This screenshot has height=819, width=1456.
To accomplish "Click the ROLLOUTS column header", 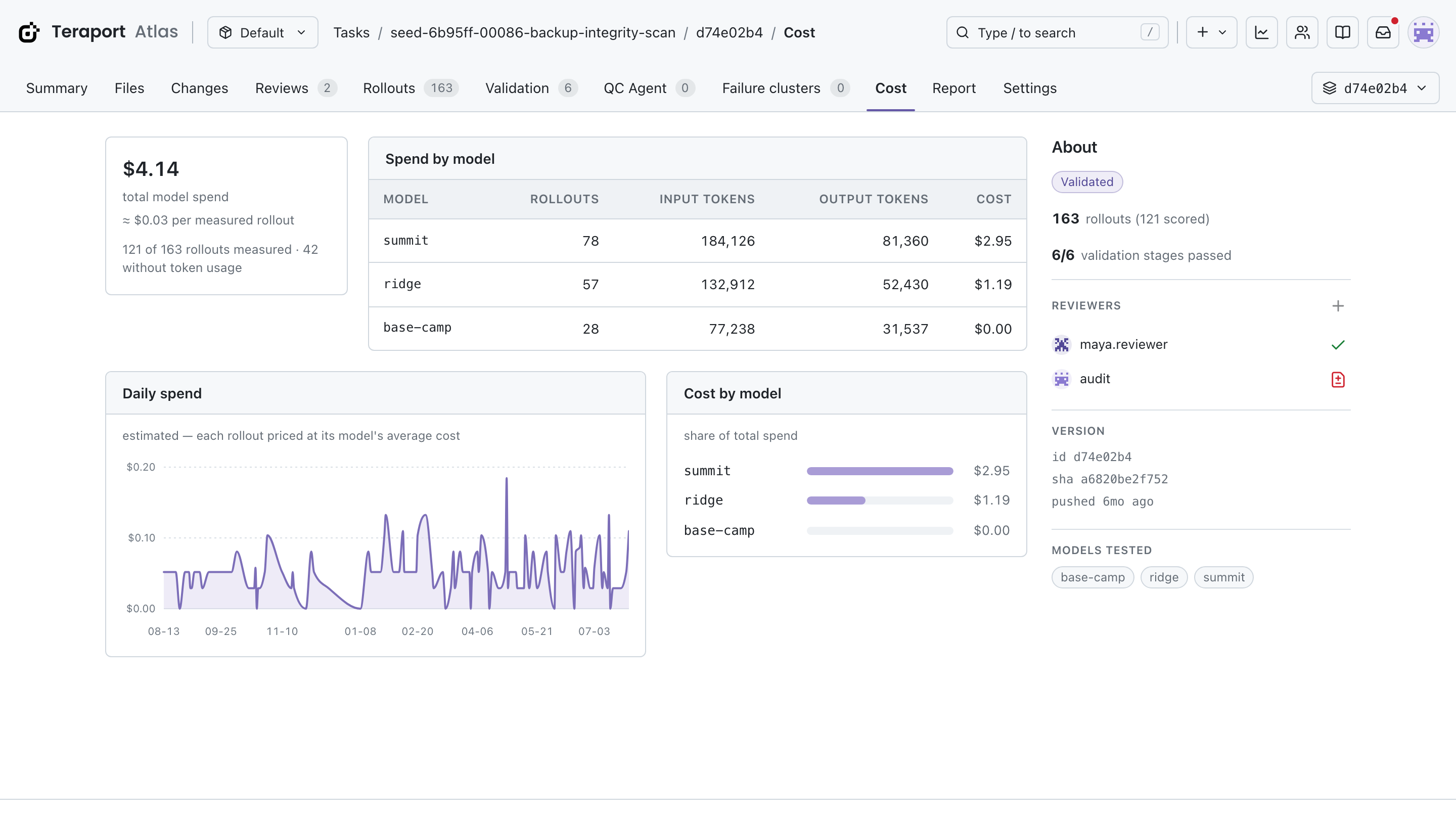I will [564, 199].
